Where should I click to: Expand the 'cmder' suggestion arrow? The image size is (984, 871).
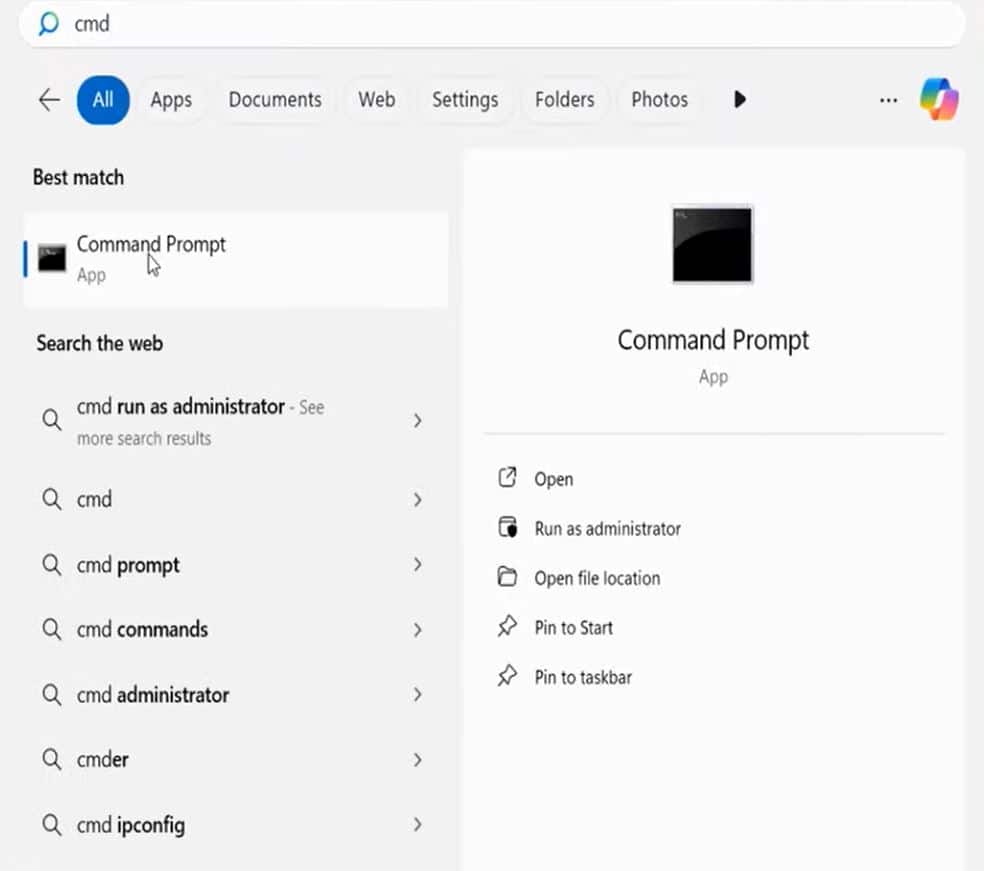(x=417, y=760)
